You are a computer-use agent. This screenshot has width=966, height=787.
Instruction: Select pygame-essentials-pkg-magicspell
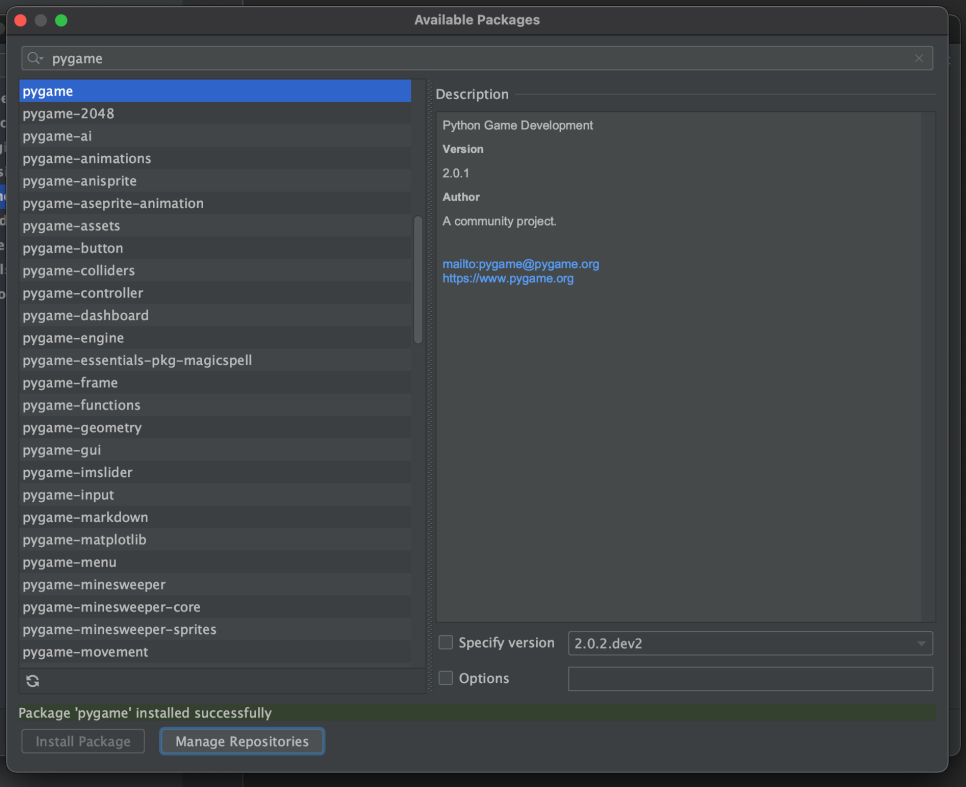pos(215,361)
